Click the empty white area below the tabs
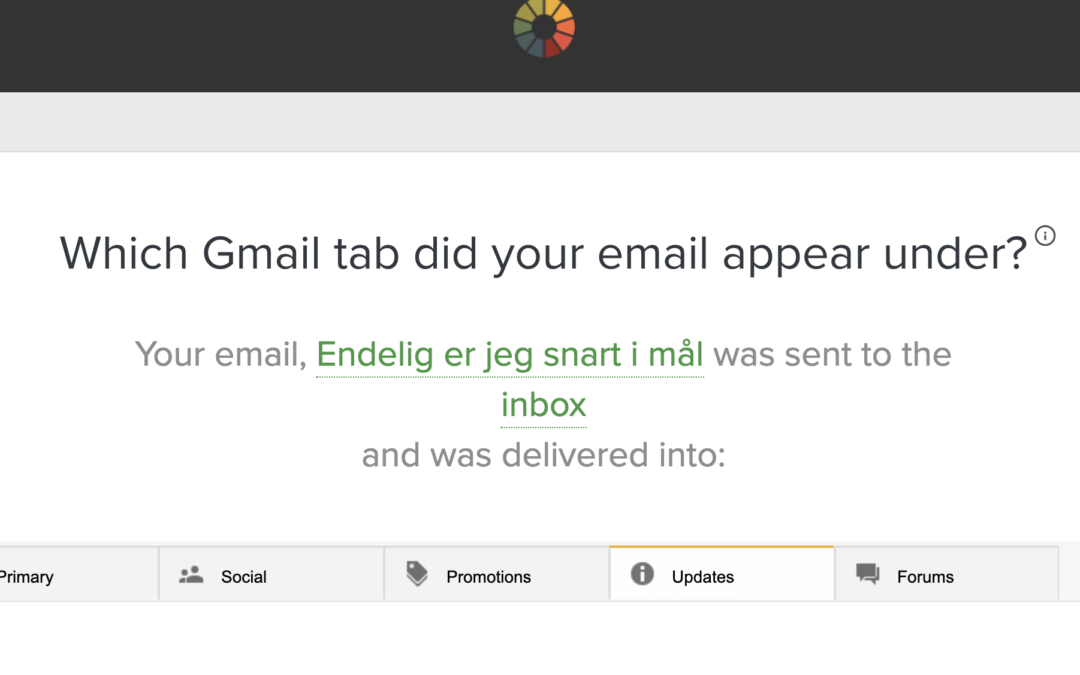Image resolution: width=1080 pixels, height=675 pixels. (x=540, y=640)
